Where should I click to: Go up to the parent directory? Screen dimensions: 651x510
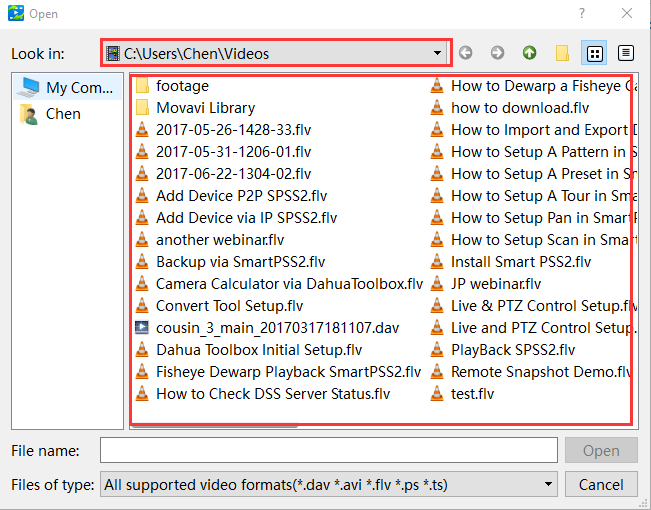(529, 53)
